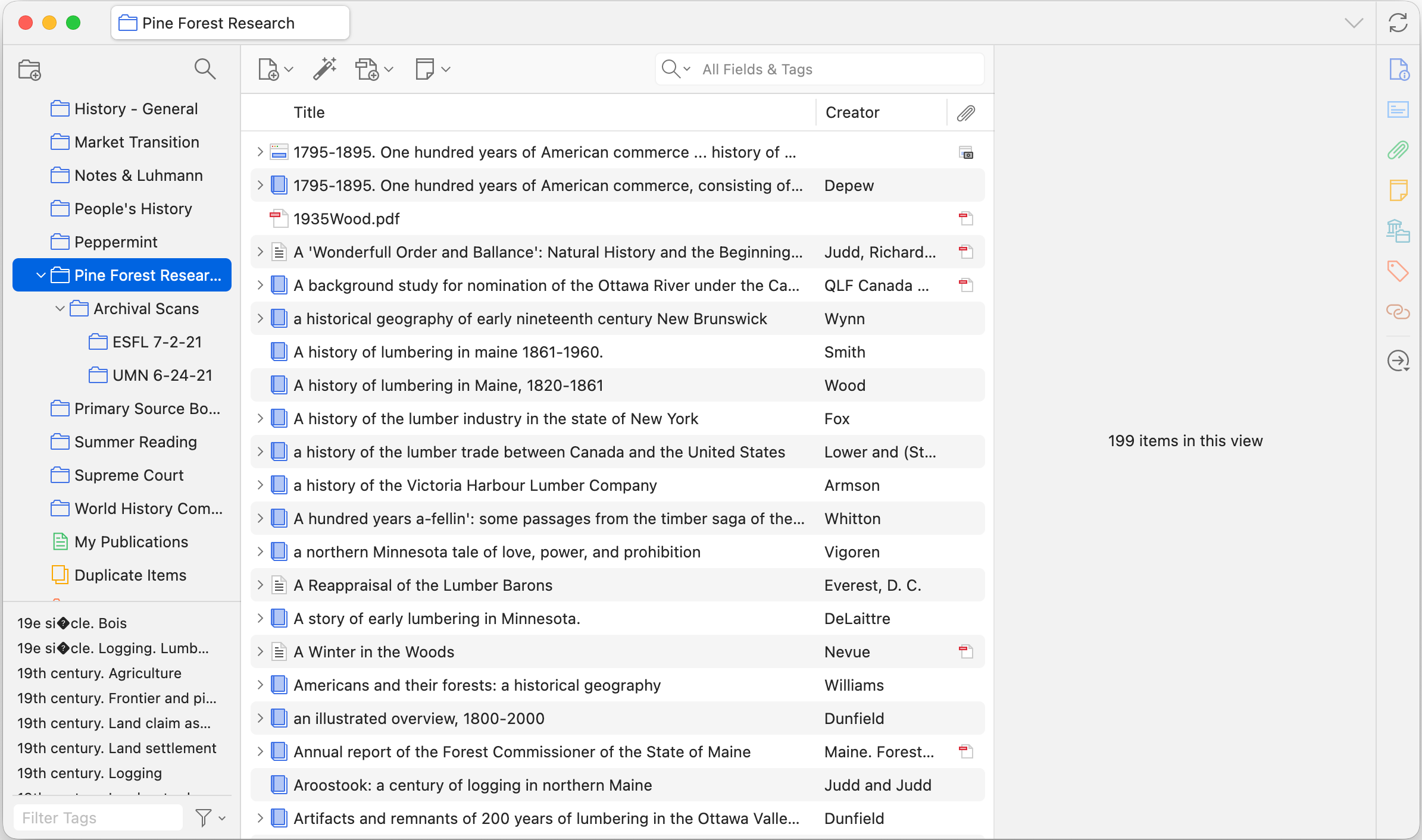Sort items by the Creator column
This screenshot has width=1422, height=840.
point(852,112)
